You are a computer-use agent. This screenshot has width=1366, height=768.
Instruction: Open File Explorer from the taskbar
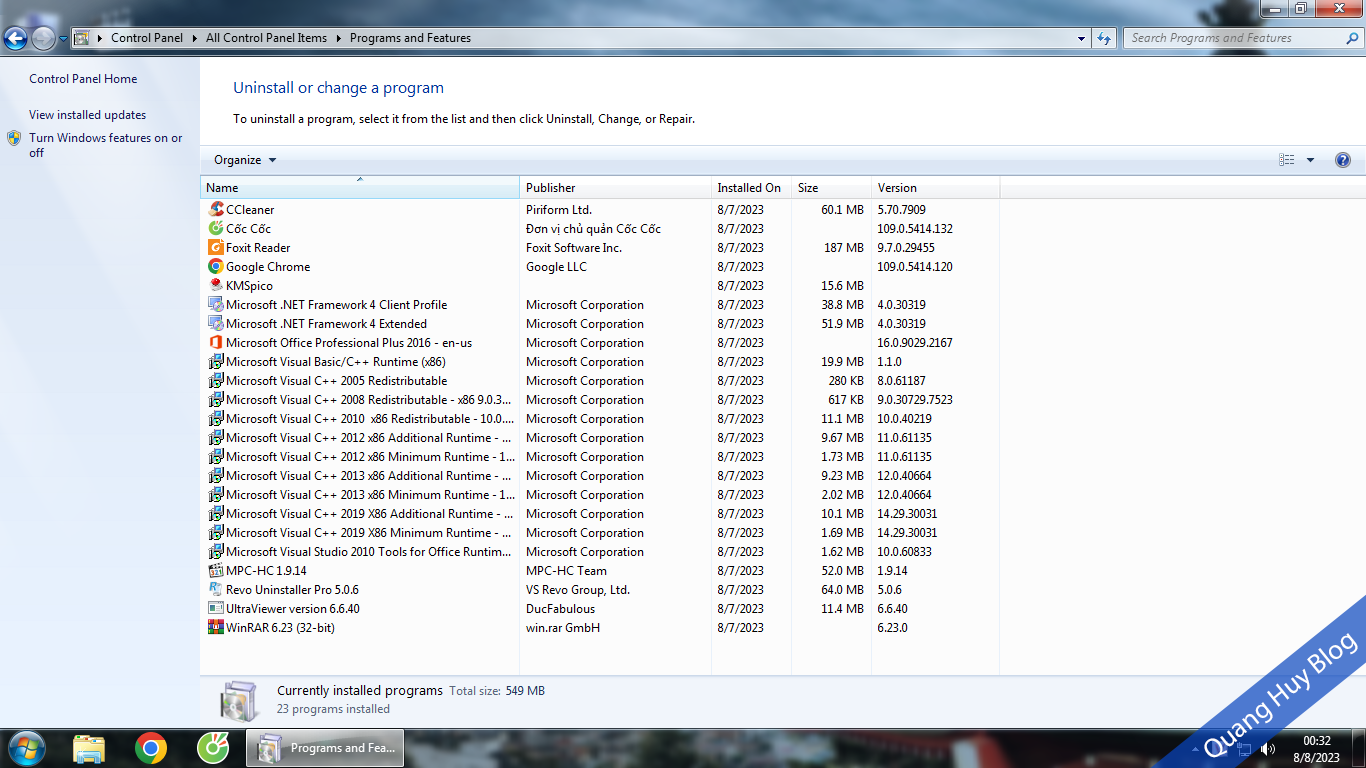[89, 748]
